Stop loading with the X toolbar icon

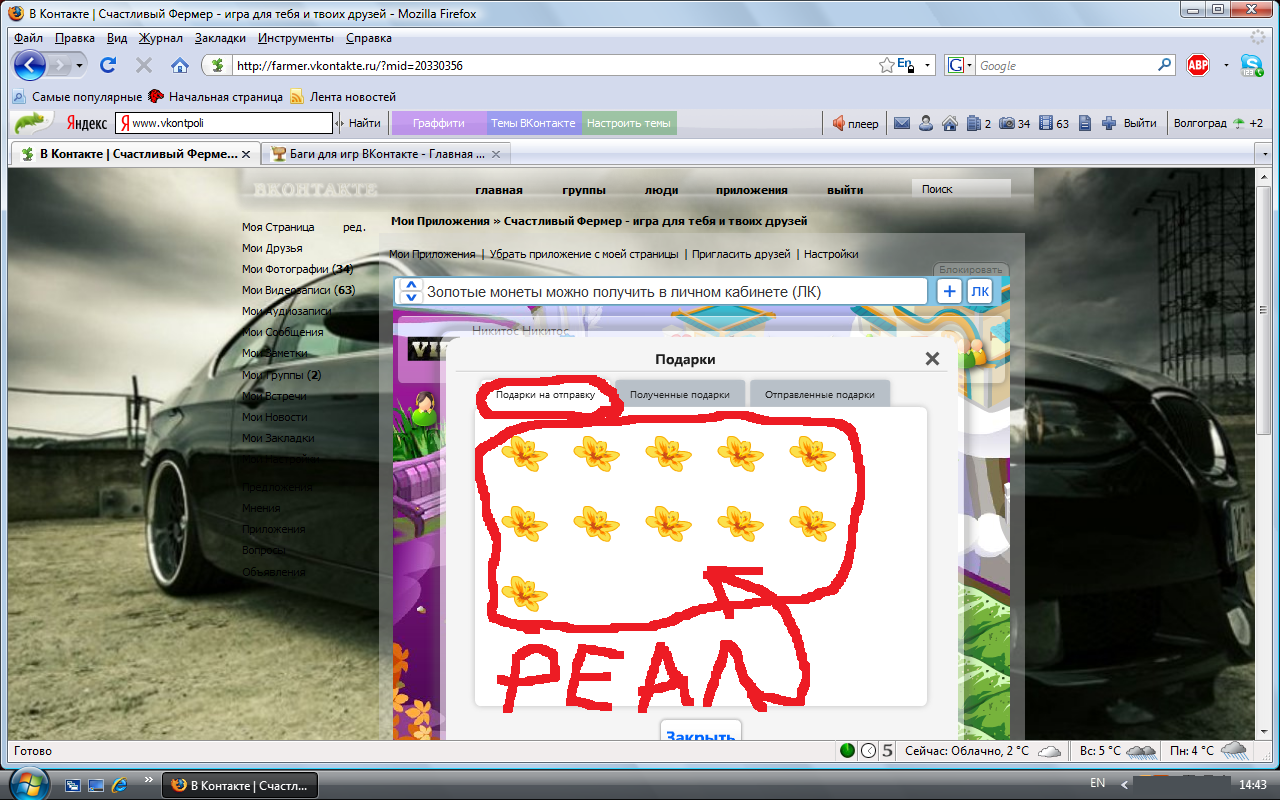tap(143, 65)
